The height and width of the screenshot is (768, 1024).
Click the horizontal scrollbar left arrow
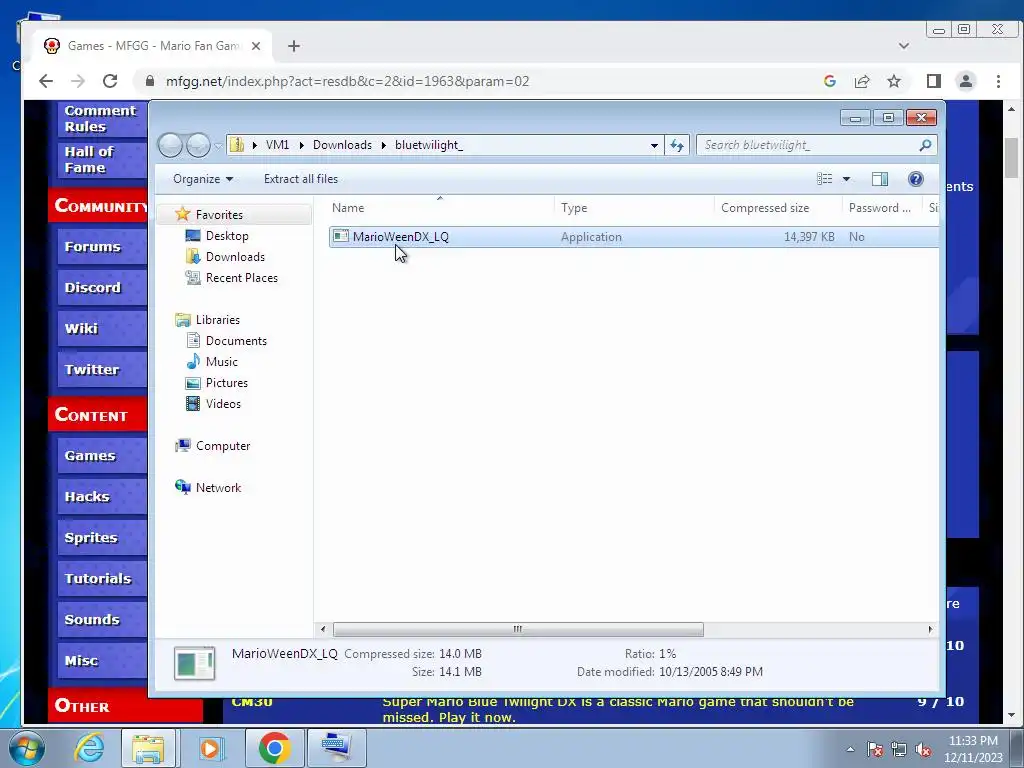323,630
